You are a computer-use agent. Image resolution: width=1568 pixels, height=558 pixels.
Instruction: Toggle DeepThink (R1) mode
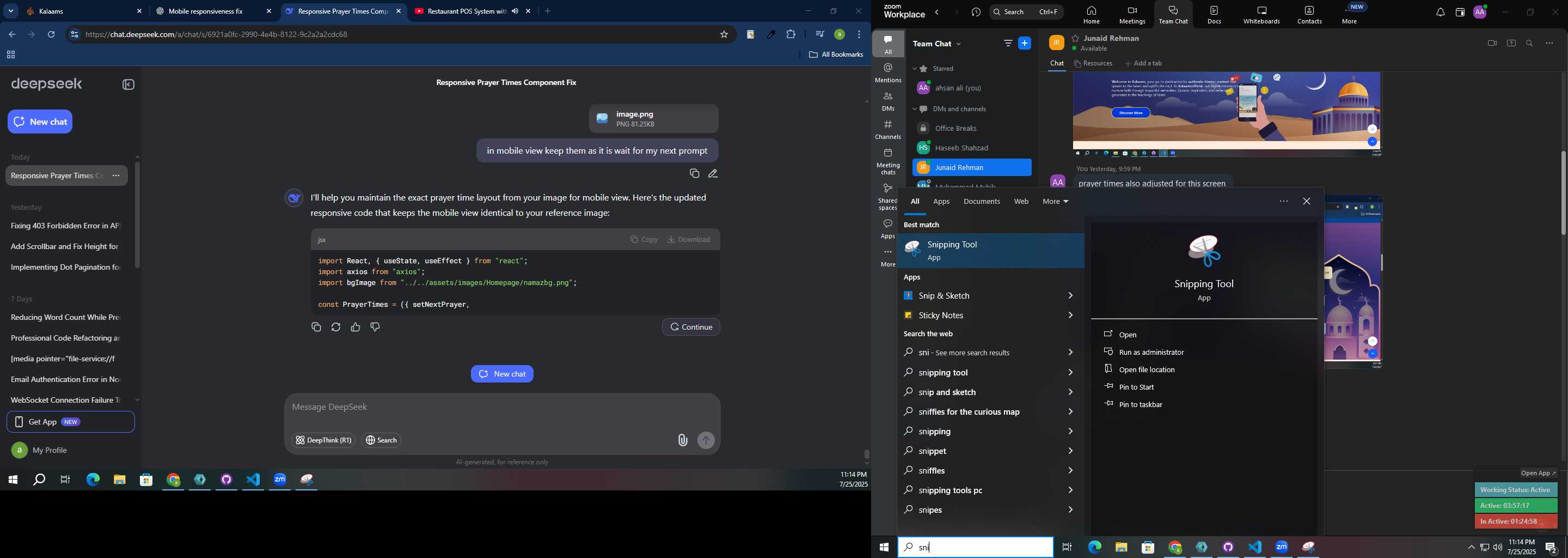click(323, 440)
